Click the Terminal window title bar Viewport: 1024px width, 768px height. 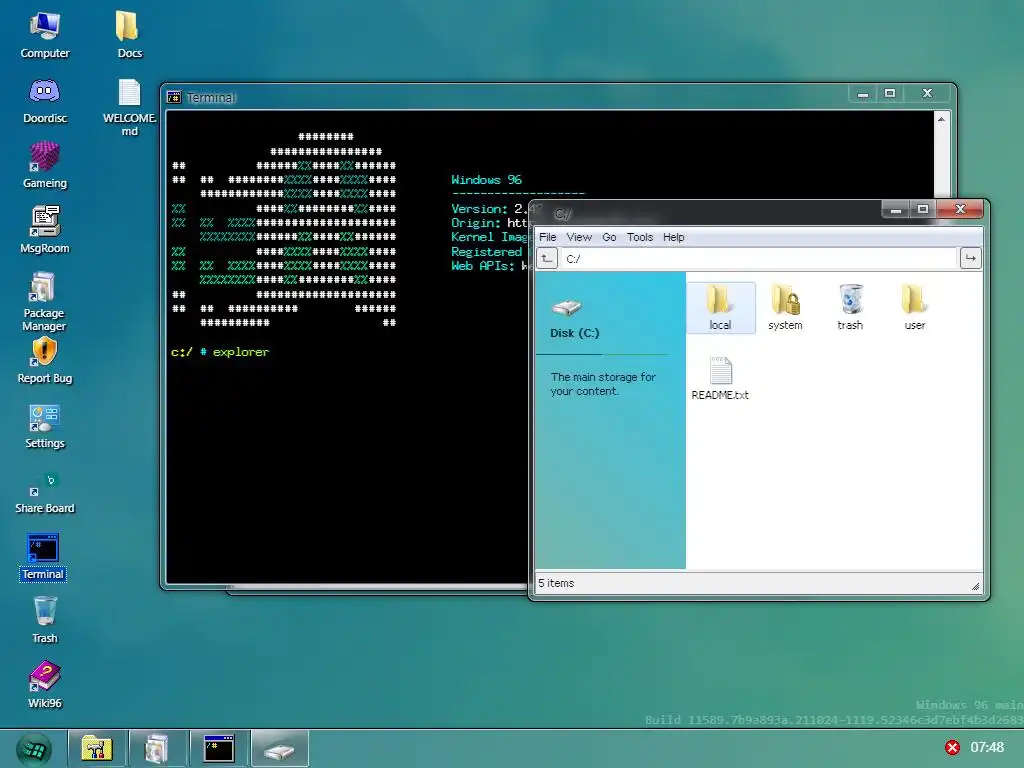(x=507, y=97)
